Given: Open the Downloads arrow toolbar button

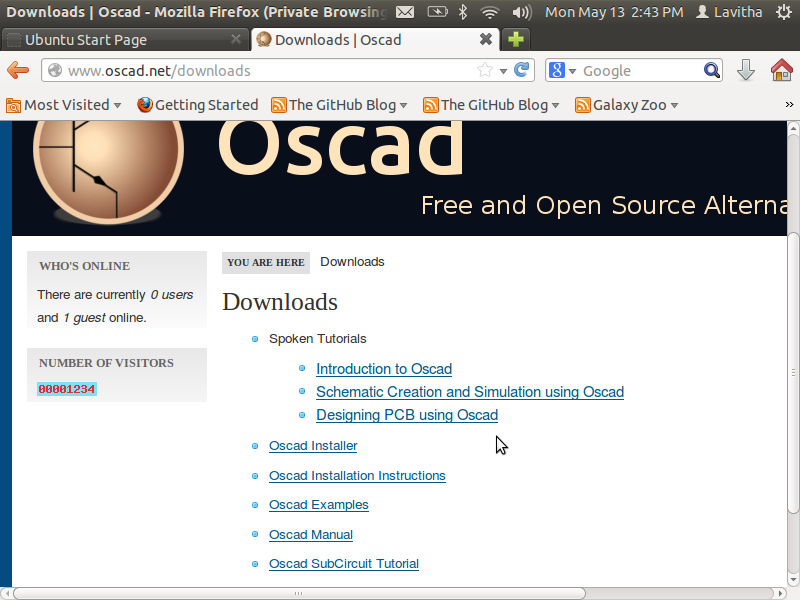Looking at the screenshot, I should click(746, 70).
